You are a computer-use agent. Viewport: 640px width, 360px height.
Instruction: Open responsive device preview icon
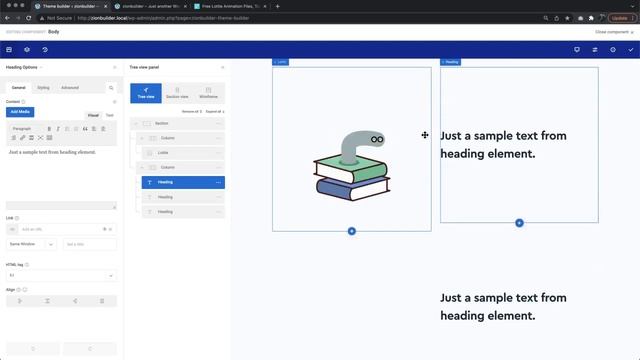tap(577, 49)
